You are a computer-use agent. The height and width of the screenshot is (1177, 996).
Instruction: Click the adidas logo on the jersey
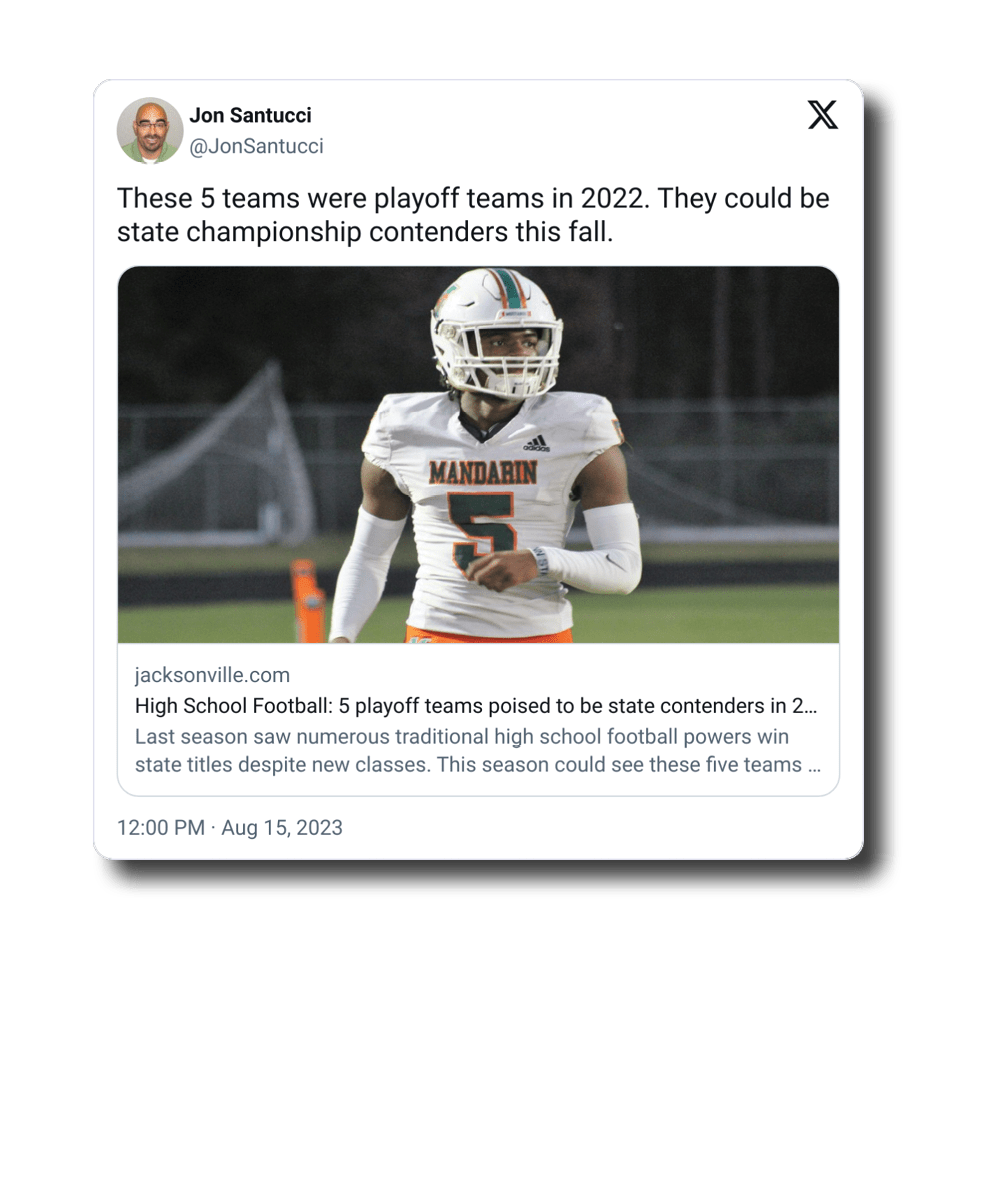[x=537, y=444]
